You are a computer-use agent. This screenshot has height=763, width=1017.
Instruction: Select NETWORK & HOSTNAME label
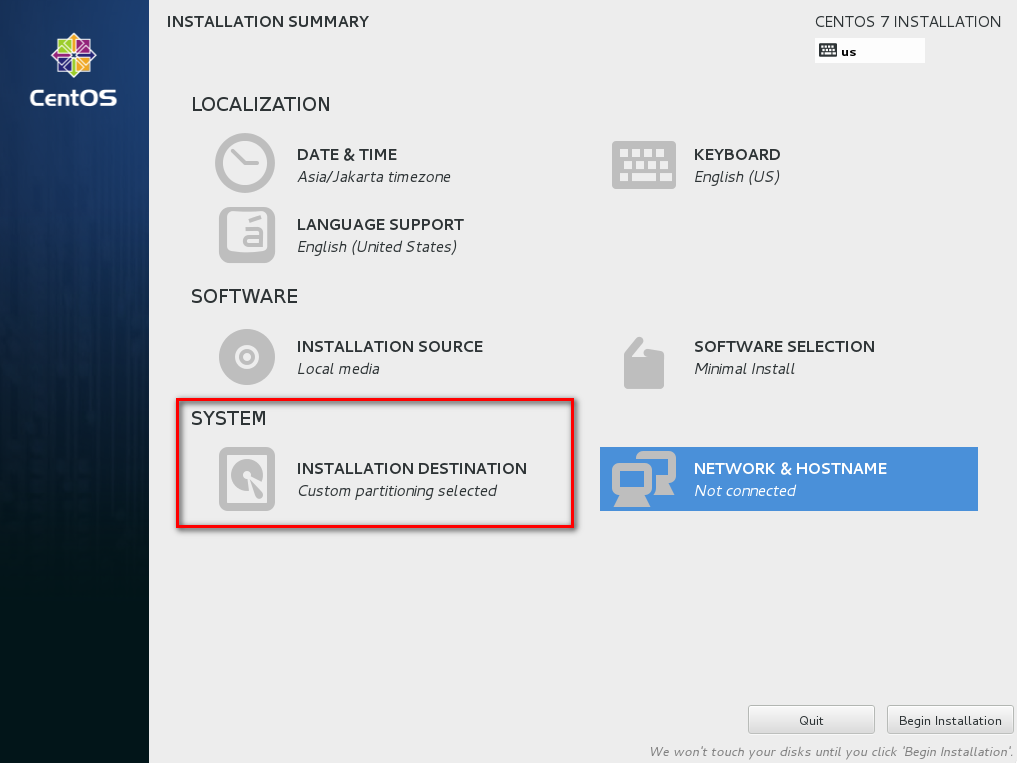[790, 468]
